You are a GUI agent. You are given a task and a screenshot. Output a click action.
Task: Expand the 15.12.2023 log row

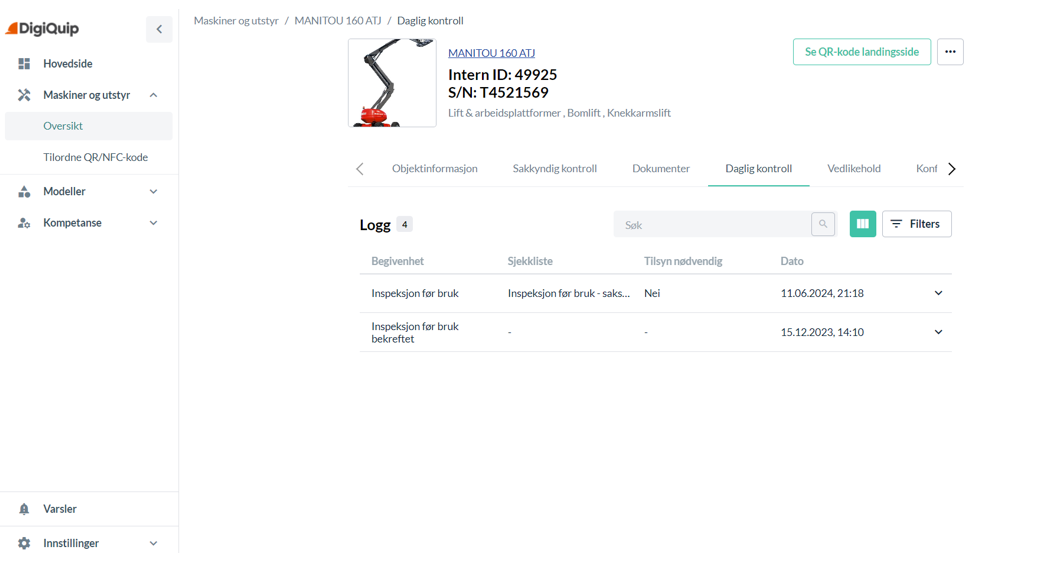pos(939,332)
